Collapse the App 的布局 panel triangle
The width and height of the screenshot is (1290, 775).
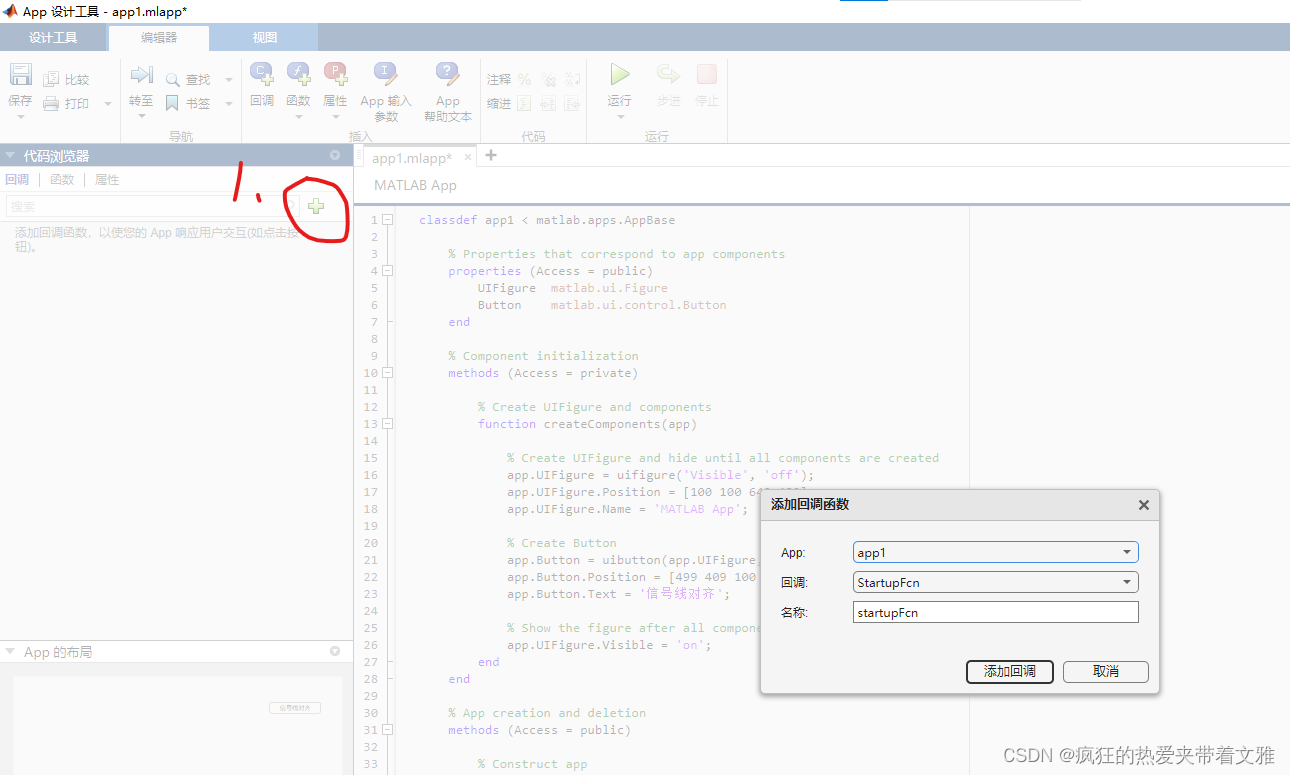[10, 651]
